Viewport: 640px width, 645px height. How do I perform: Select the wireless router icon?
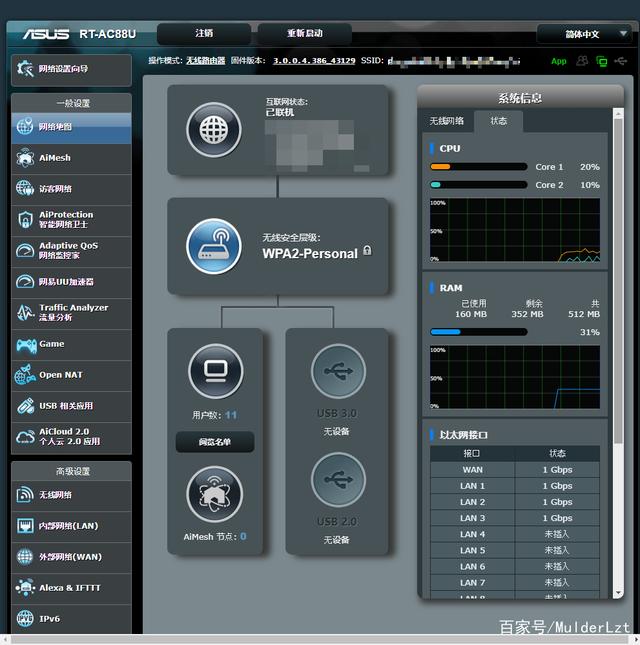point(213,246)
